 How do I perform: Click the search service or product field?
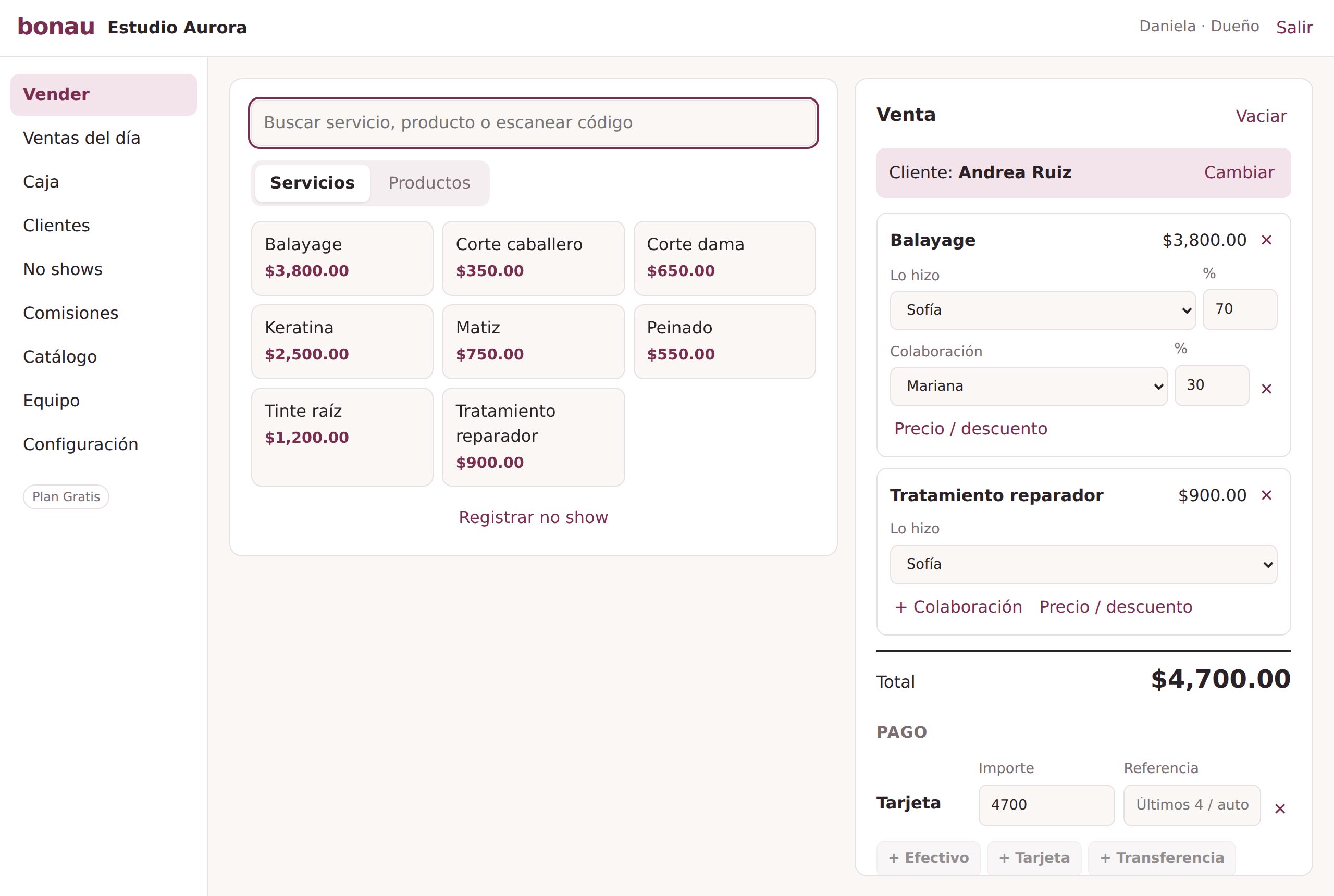tap(533, 123)
